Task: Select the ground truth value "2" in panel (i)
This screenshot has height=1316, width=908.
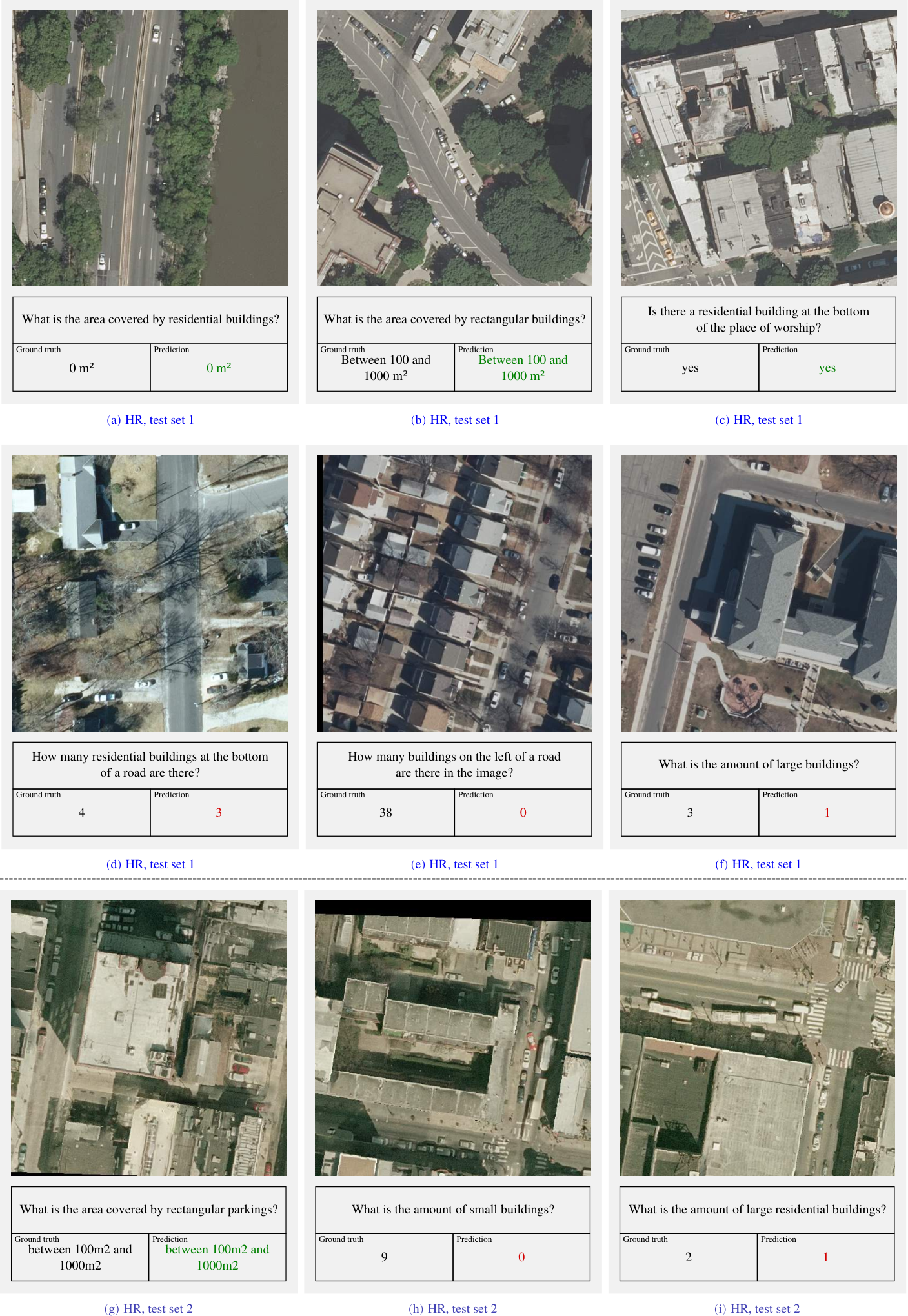Action: point(689,1257)
